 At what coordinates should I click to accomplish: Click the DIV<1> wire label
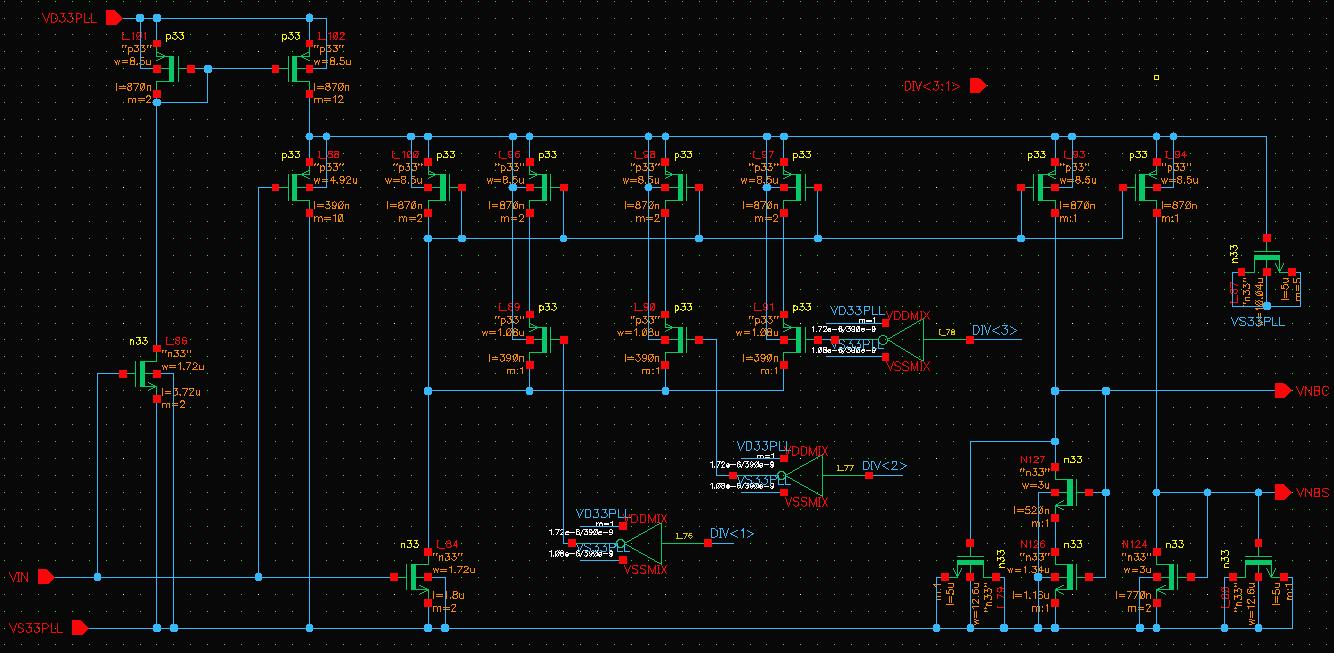pyautogui.click(x=732, y=535)
